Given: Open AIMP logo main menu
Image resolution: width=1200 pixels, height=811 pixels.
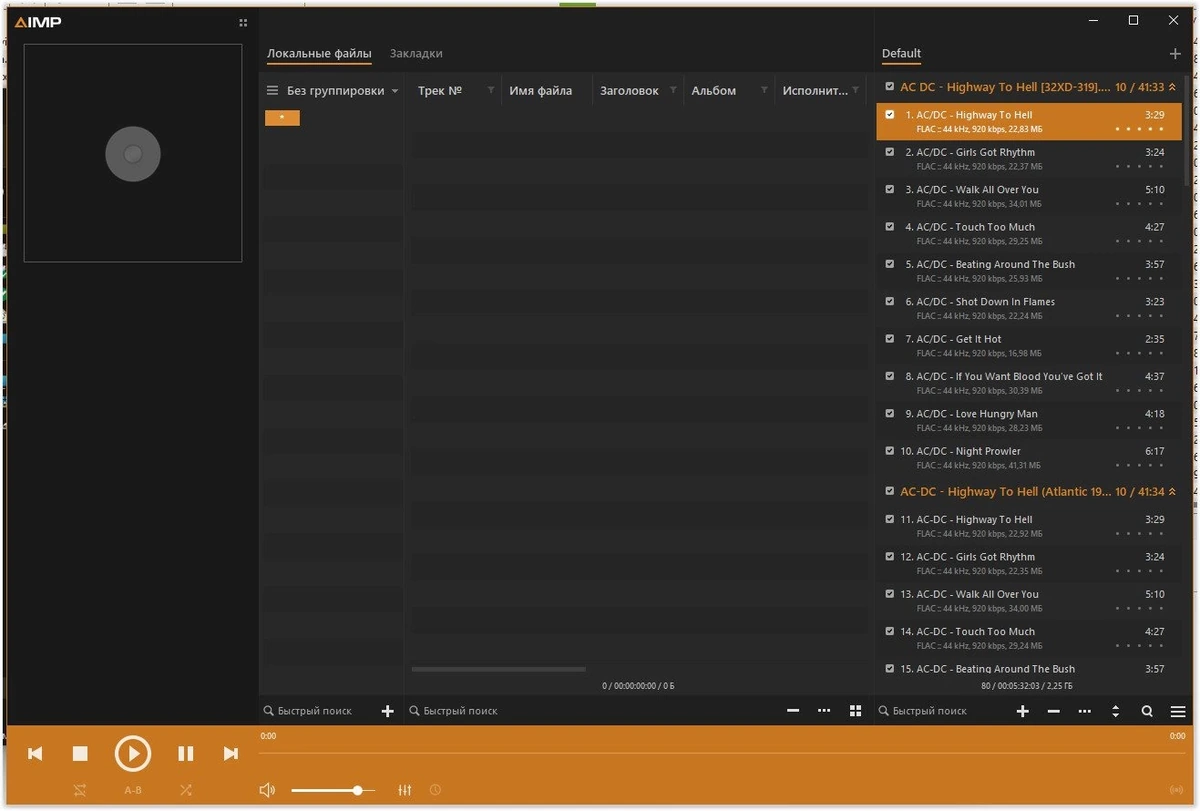Looking at the screenshot, I should (x=38, y=23).
